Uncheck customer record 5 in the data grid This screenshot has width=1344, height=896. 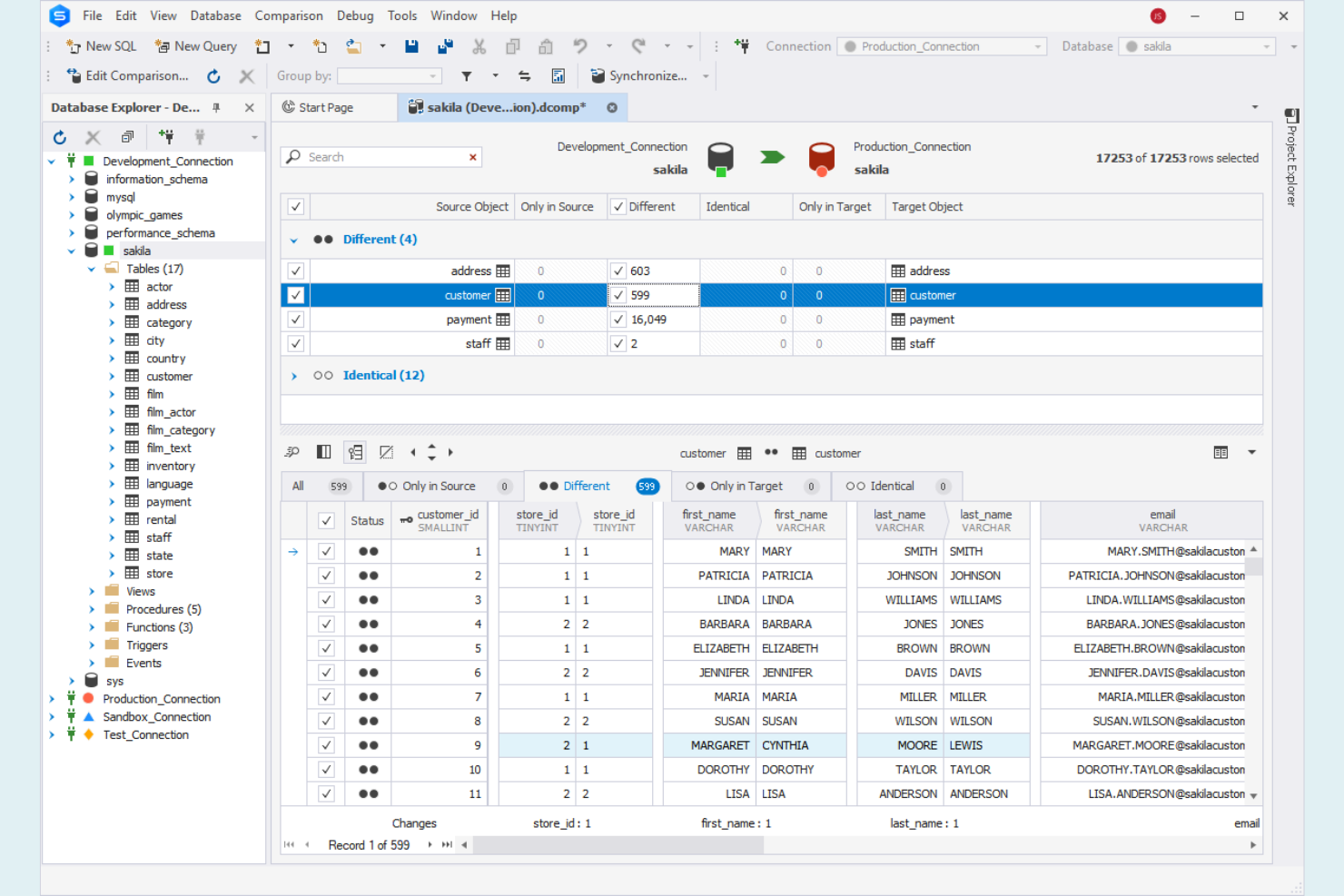click(x=326, y=647)
